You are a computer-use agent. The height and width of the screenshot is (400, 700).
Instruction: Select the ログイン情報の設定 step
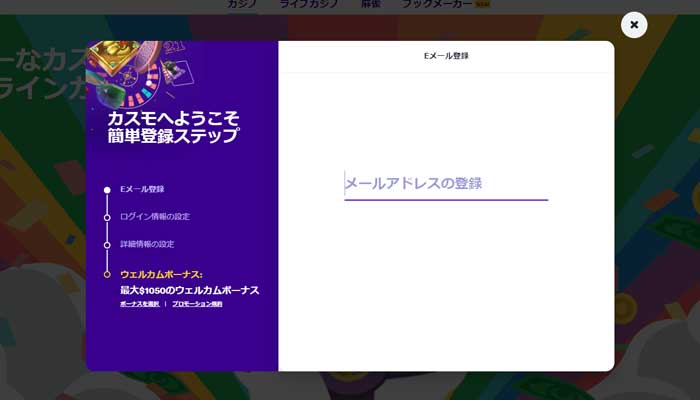(x=155, y=217)
